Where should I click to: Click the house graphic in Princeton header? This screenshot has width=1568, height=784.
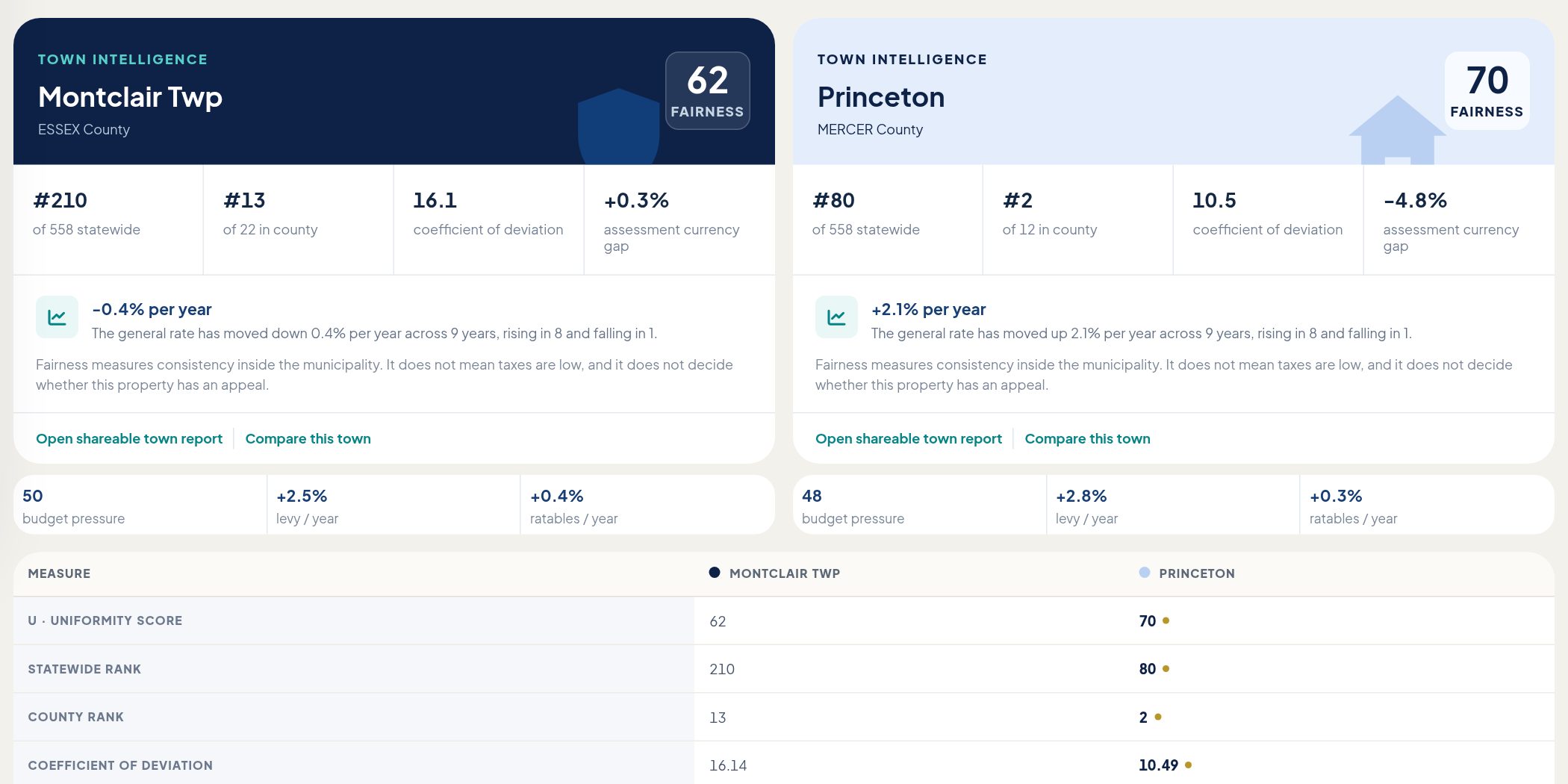pos(1397,130)
